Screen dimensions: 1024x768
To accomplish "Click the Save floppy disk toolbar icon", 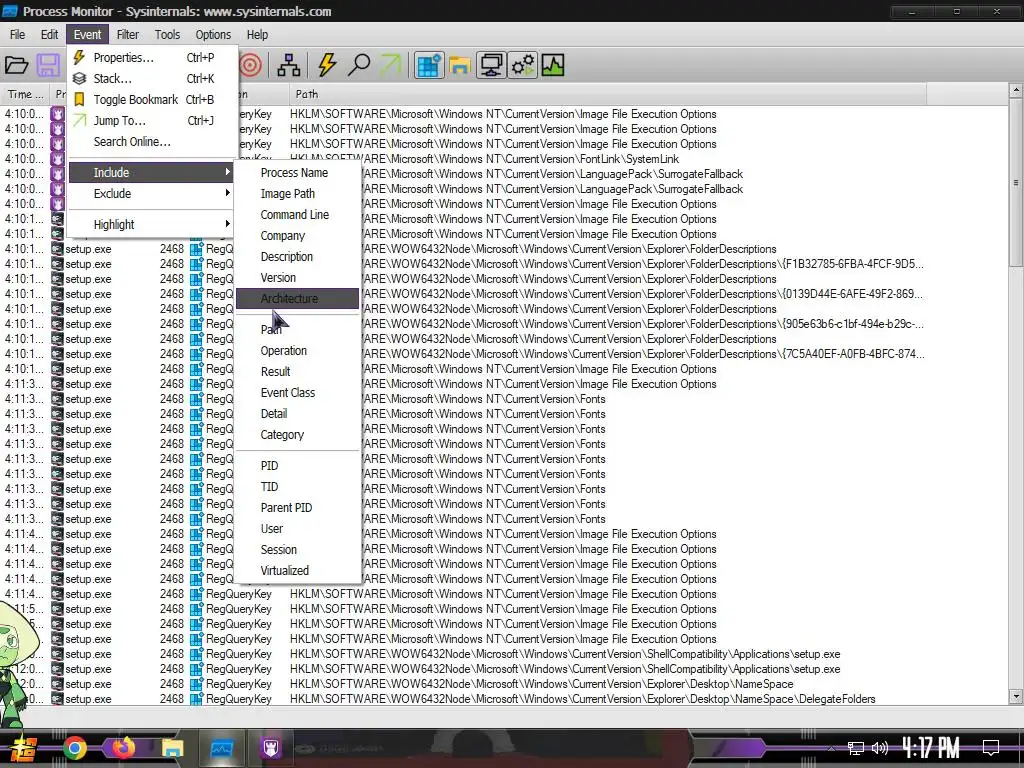I will click(48, 65).
